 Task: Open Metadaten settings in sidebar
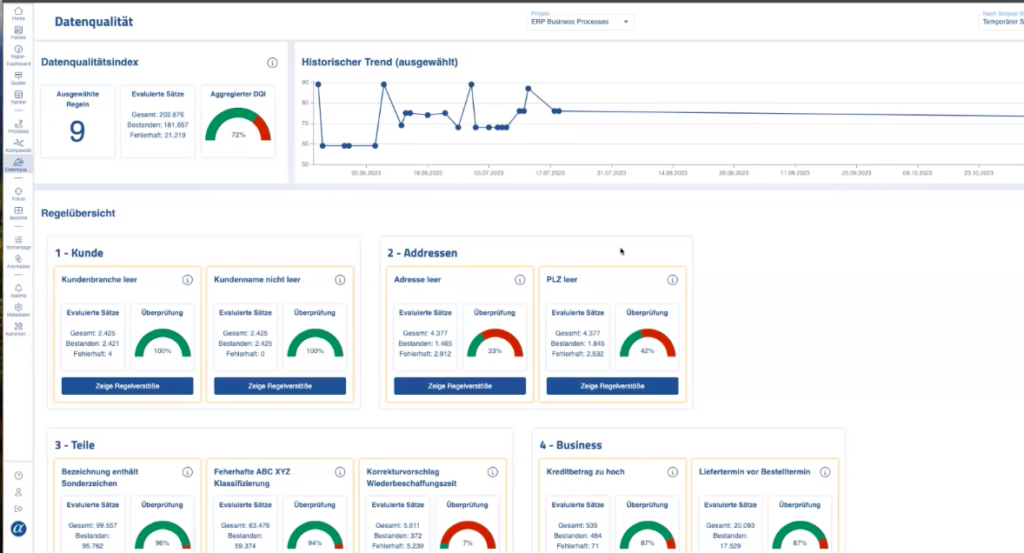18,308
